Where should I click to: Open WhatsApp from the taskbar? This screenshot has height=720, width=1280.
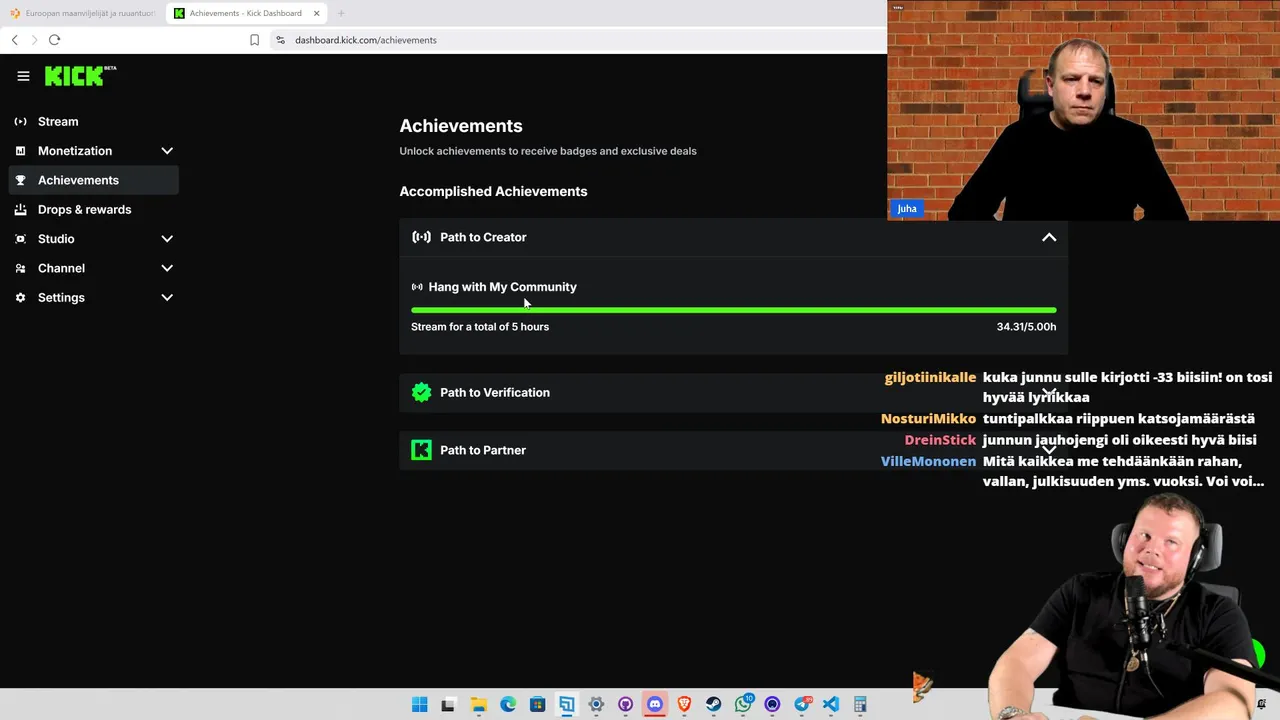(x=743, y=704)
